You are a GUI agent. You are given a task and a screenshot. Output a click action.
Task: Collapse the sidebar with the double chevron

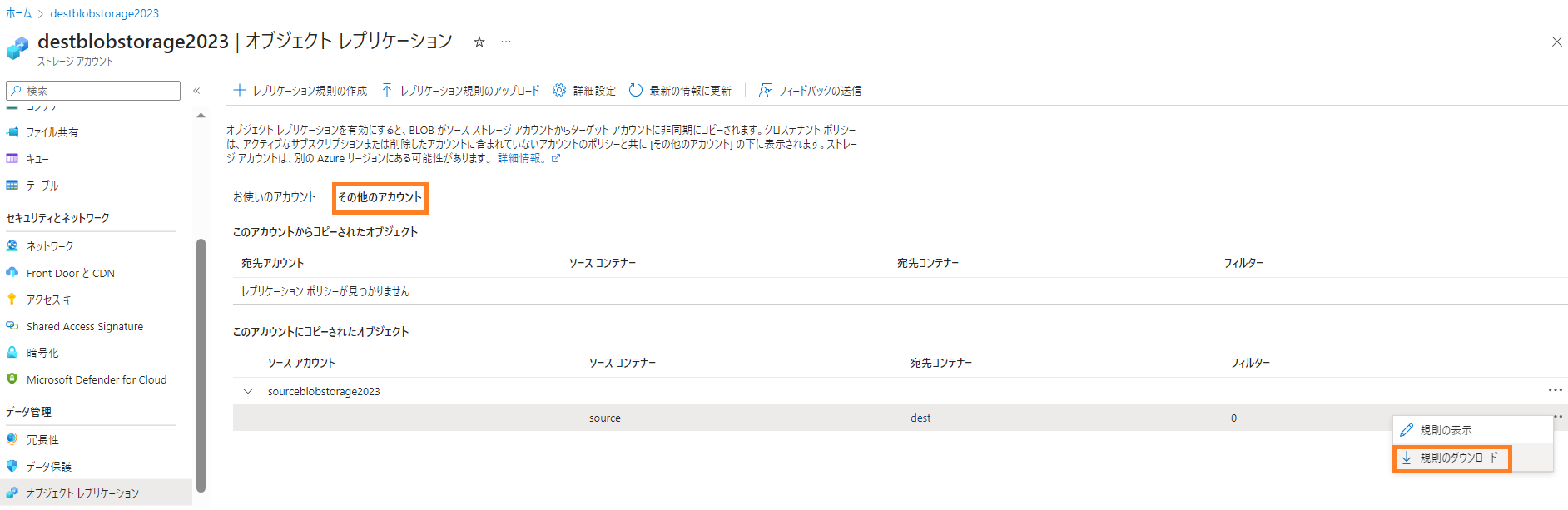coord(196,91)
